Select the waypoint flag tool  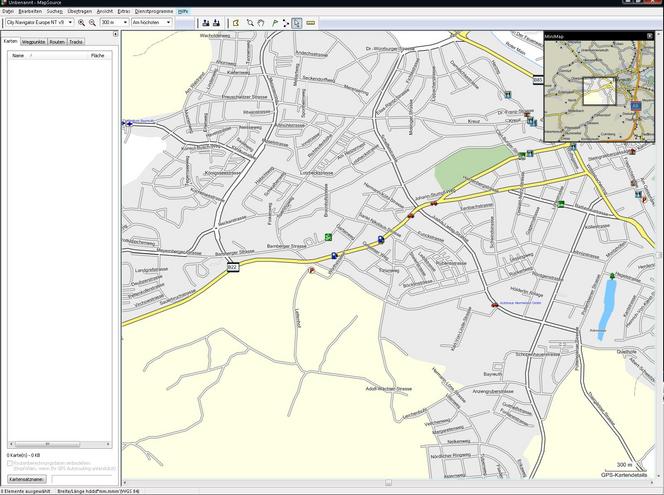pyautogui.click(x=273, y=22)
